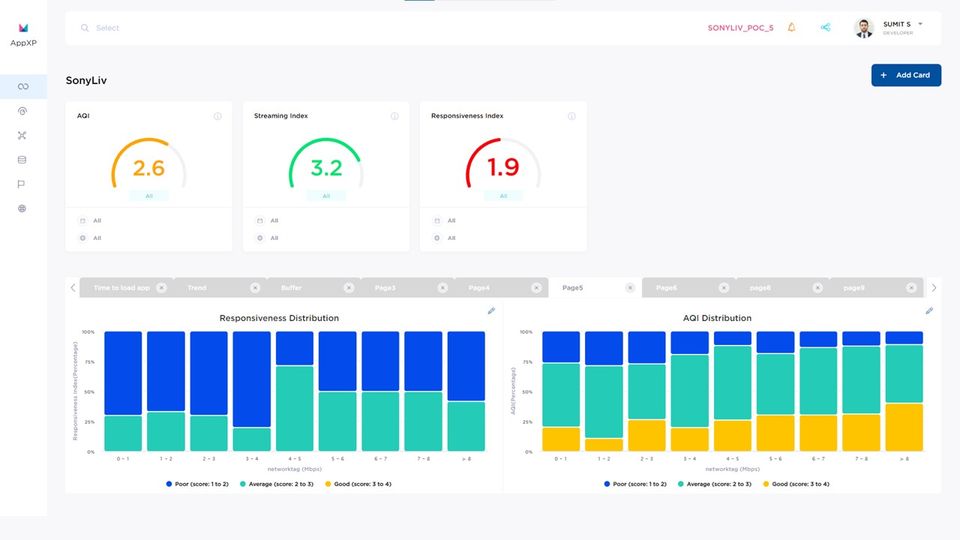The height and width of the screenshot is (540, 960).
Task: Click the SonyLiv page title
Action: [86, 80]
